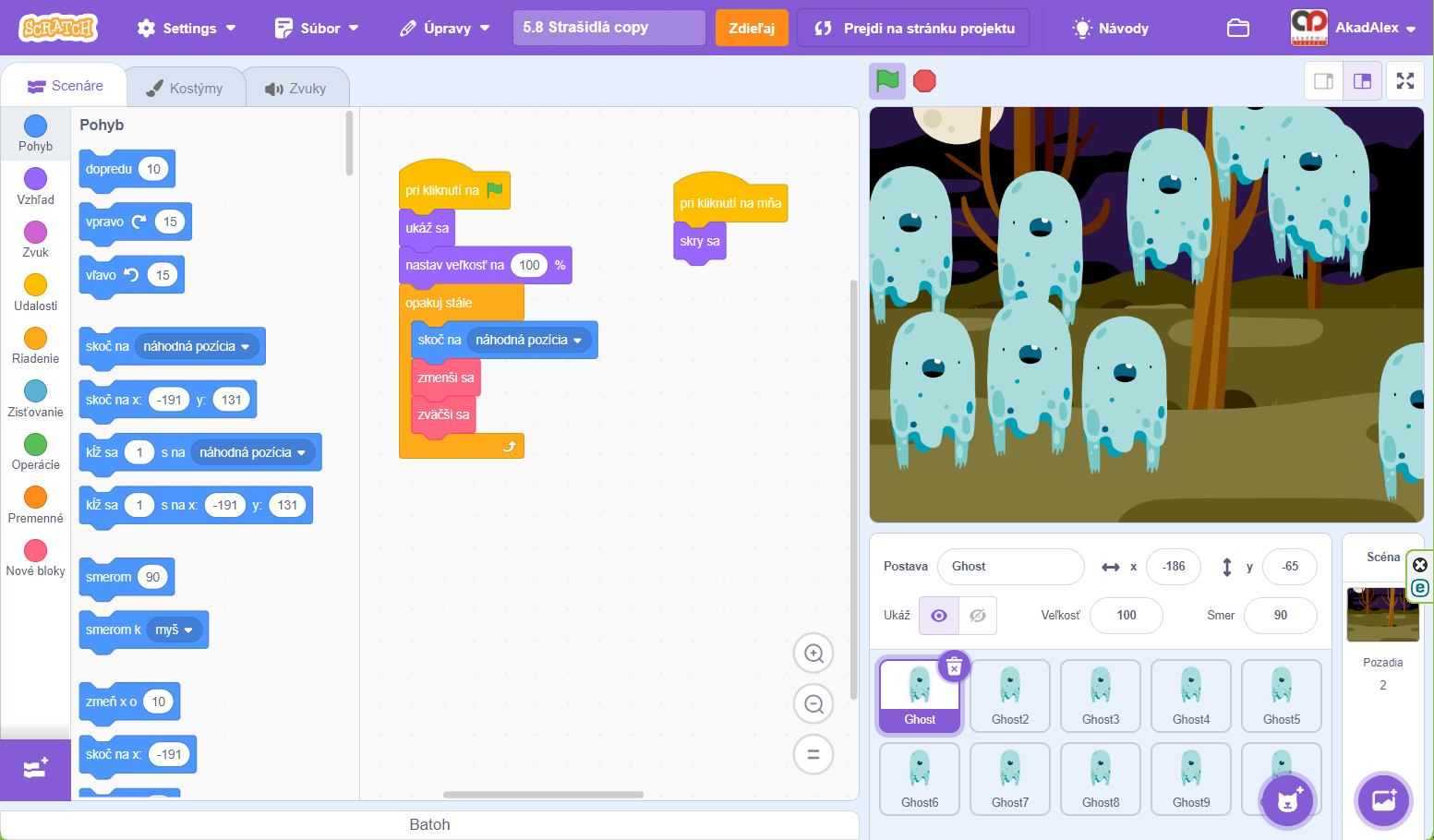
Task: Click the Veľkosť size field
Action: point(1126,616)
